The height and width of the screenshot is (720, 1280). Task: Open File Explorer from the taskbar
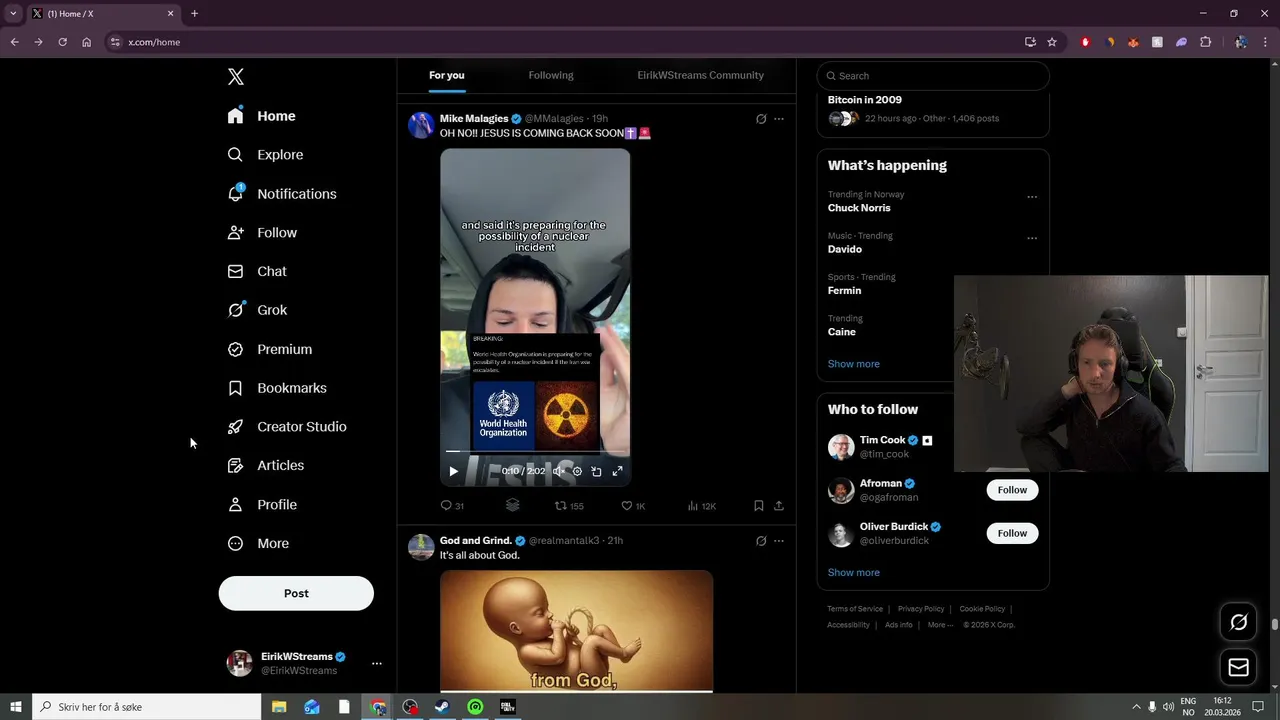tap(279, 707)
